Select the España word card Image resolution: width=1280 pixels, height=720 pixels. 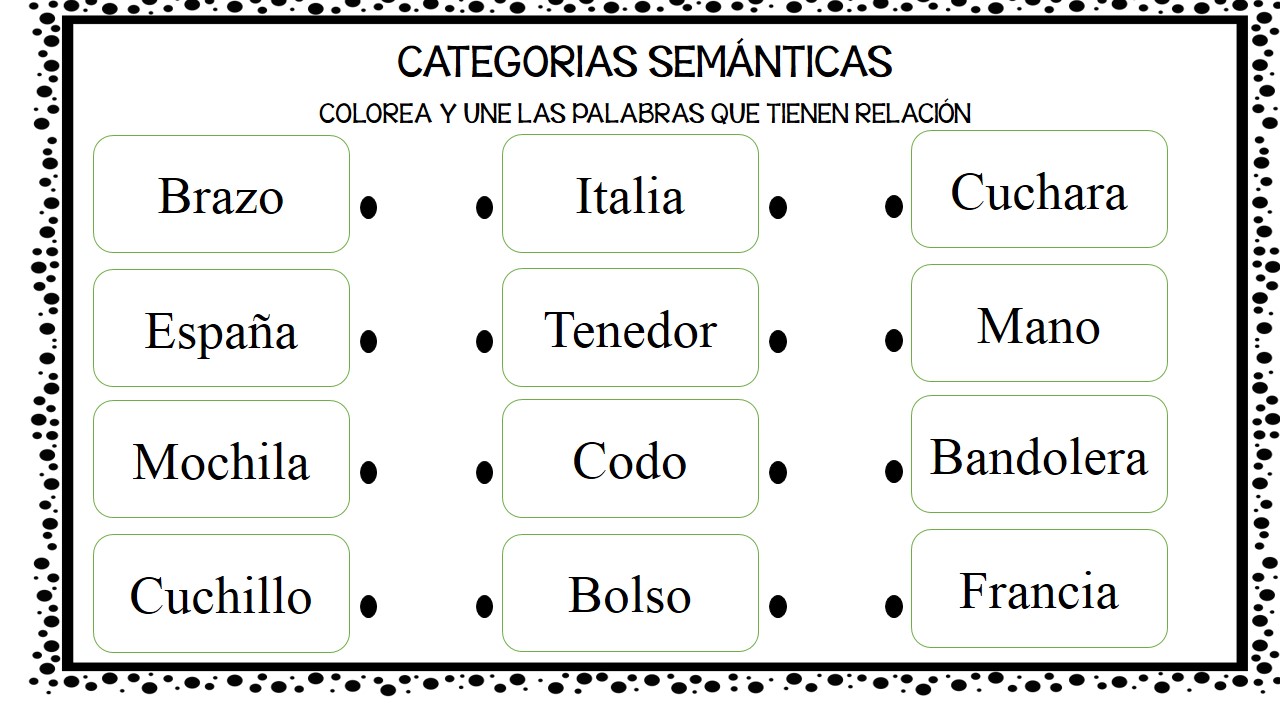coord(221,328)
